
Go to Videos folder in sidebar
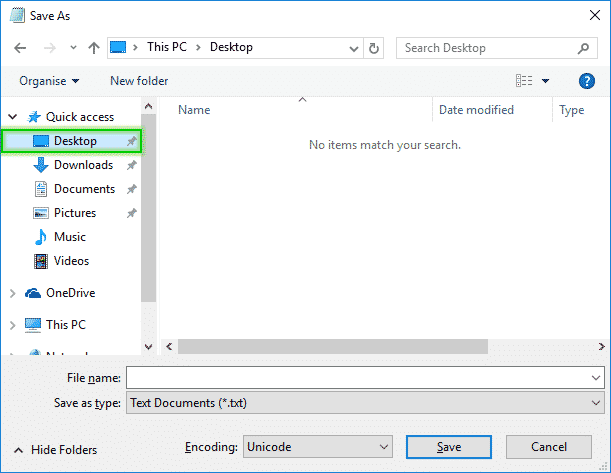[71, 261]
